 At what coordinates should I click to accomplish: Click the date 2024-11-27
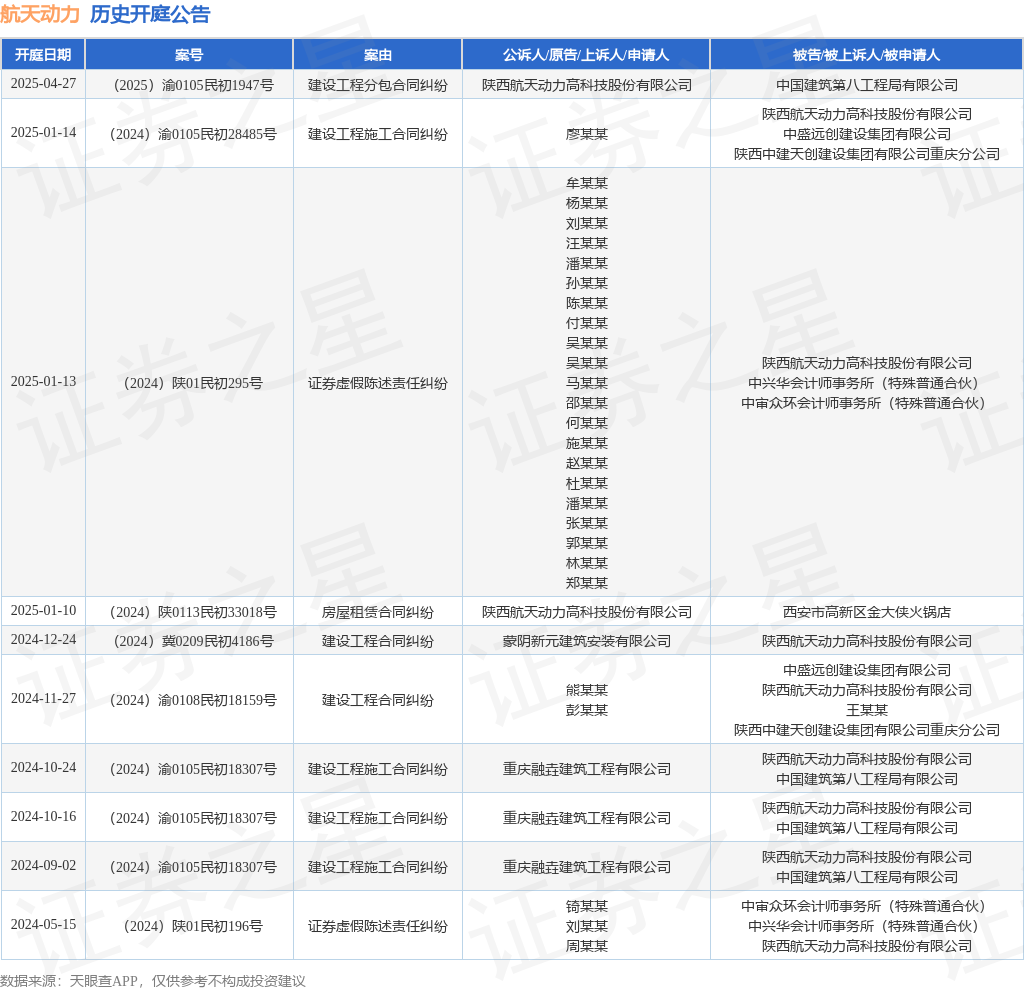click(43, 699)
